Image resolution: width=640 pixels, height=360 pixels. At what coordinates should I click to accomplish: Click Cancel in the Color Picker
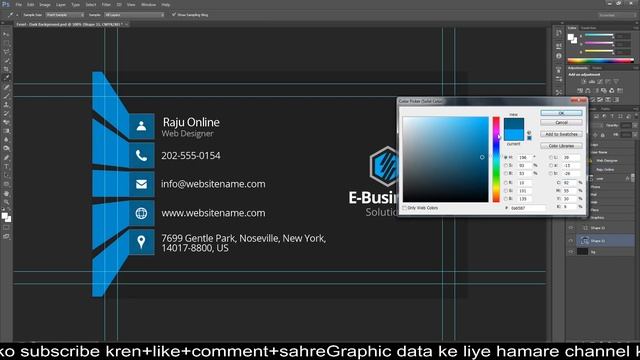[x=561, y=122]
